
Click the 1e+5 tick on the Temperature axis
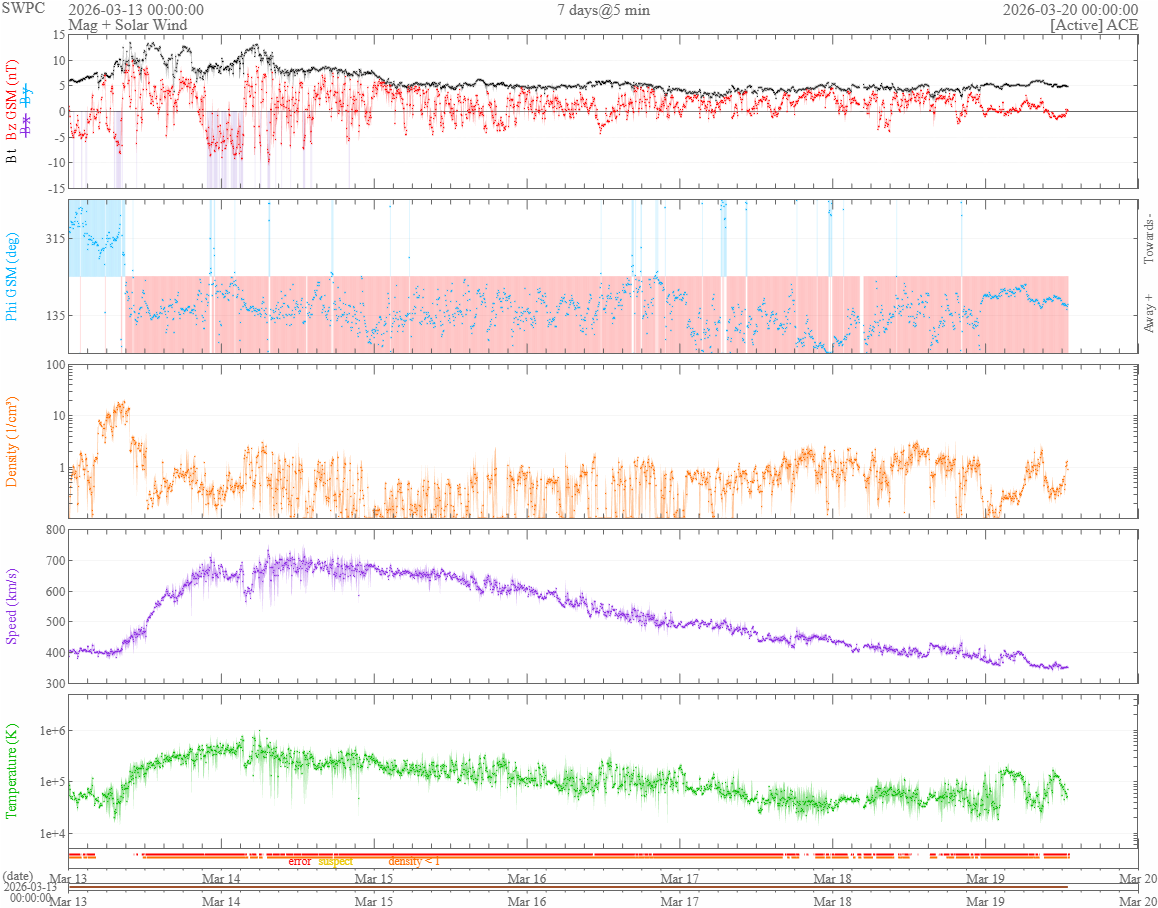(x=50, y=782)
